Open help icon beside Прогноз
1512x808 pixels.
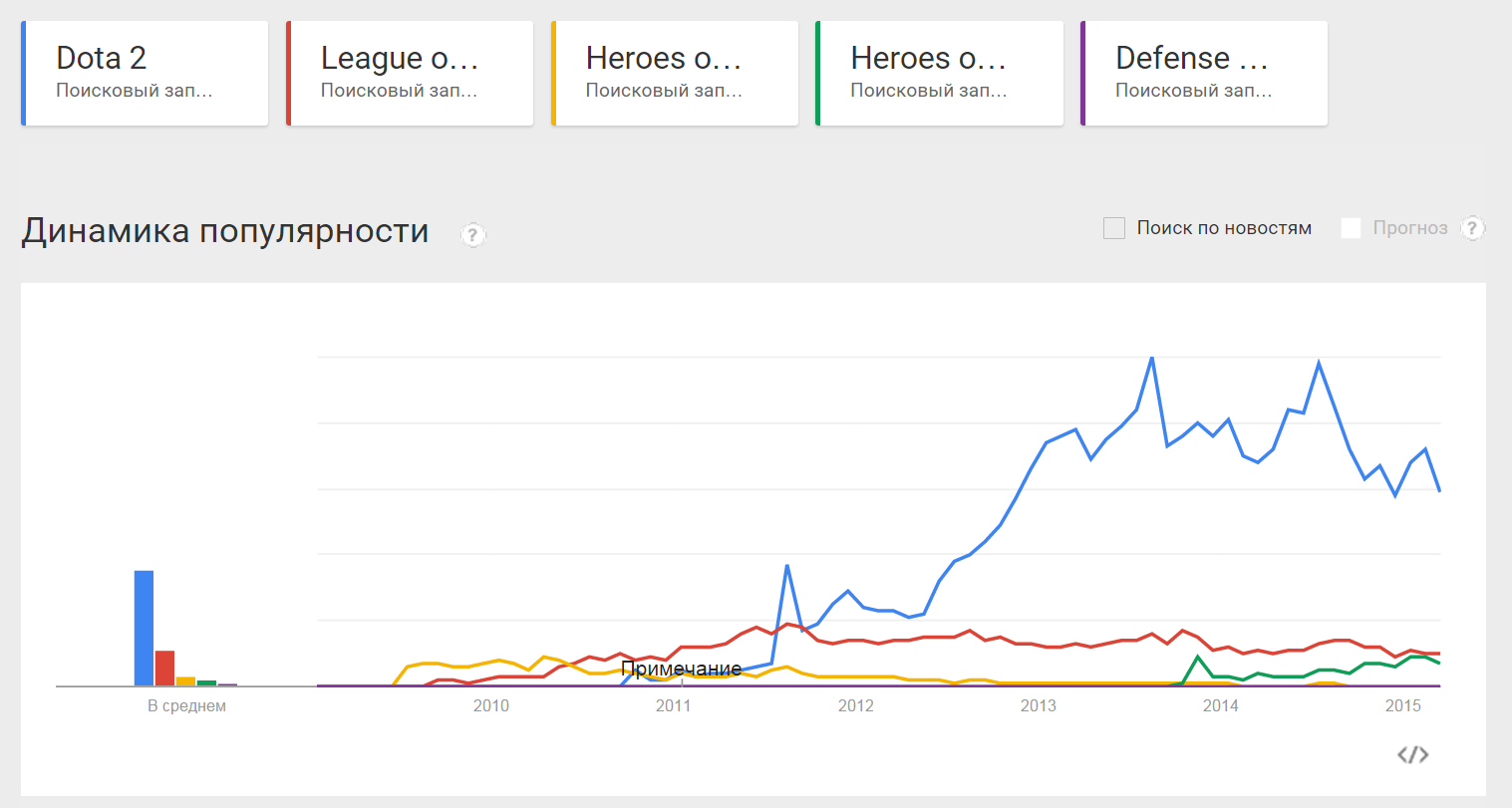(x=1473, y=228)
